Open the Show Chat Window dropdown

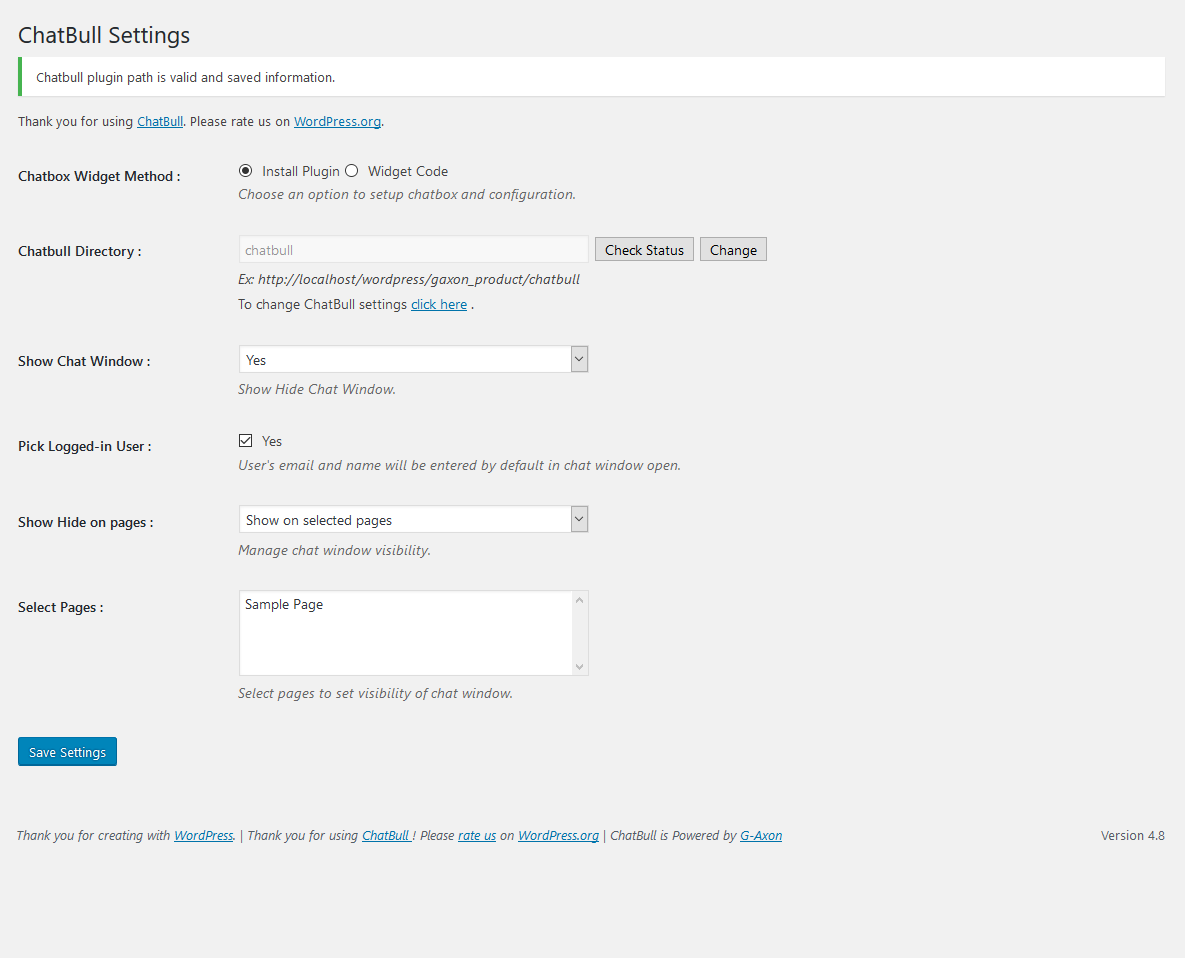coord(413,360)
